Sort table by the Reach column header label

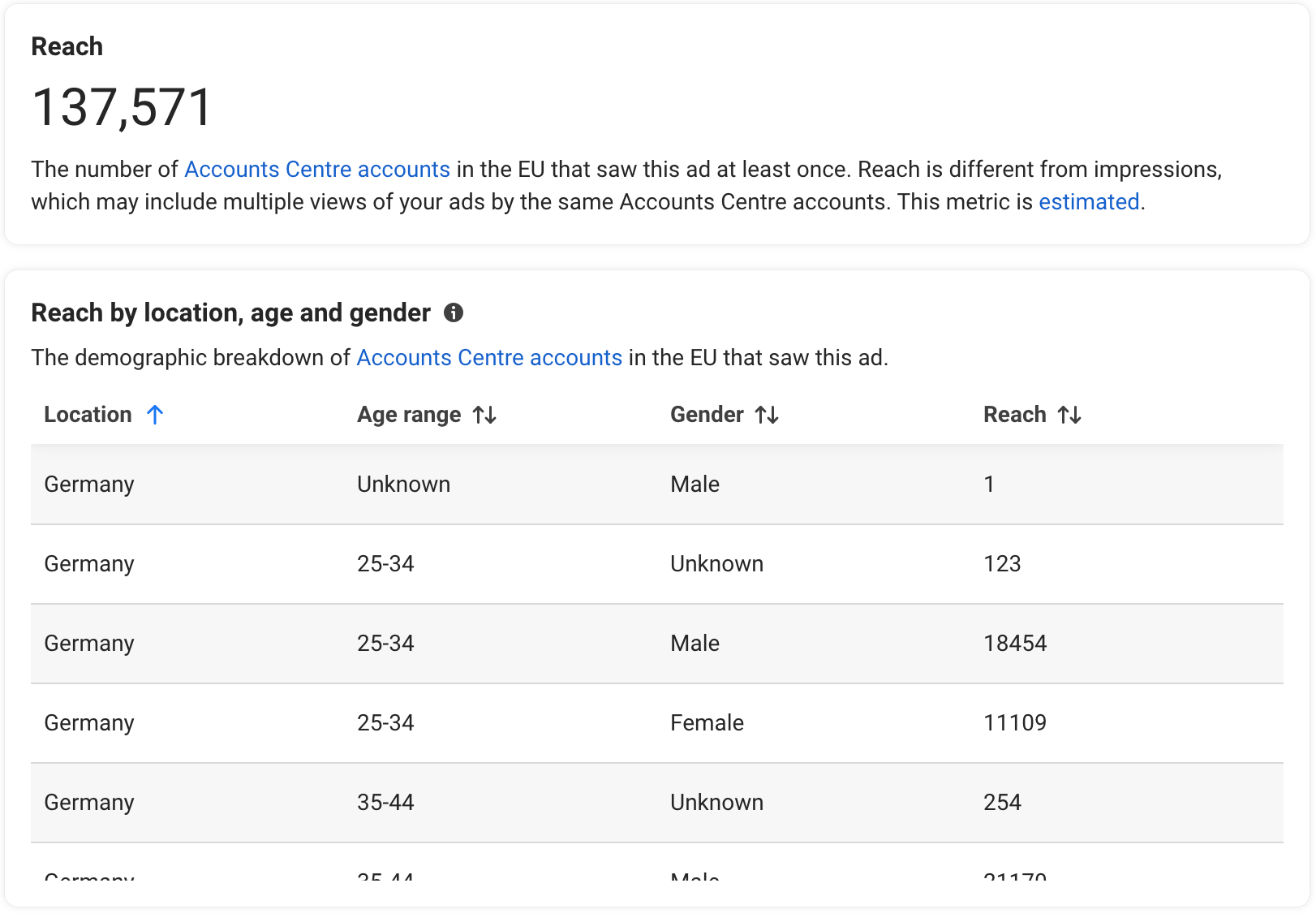(1014, 415)
